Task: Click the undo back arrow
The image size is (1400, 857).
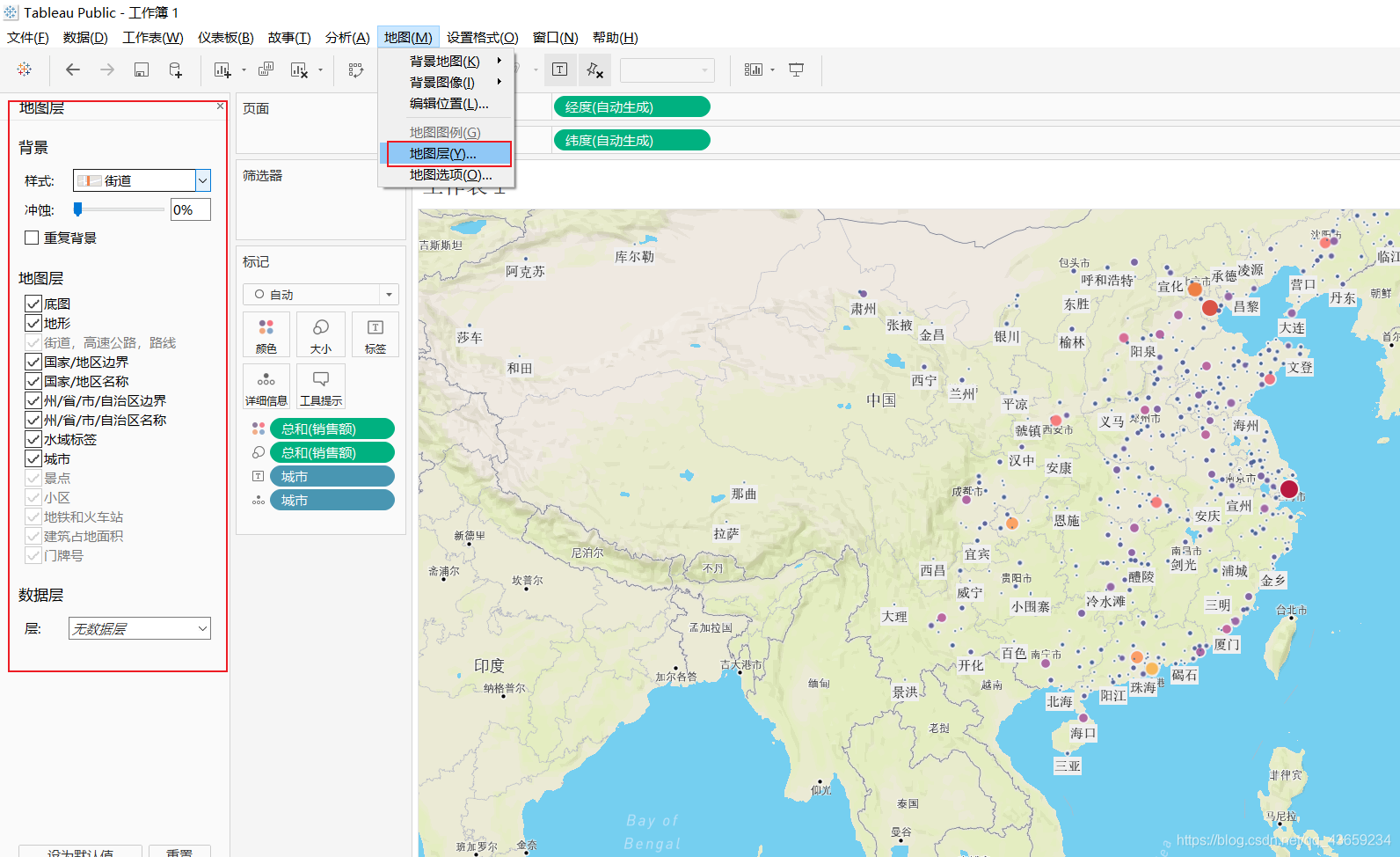Action: point(73,70)
